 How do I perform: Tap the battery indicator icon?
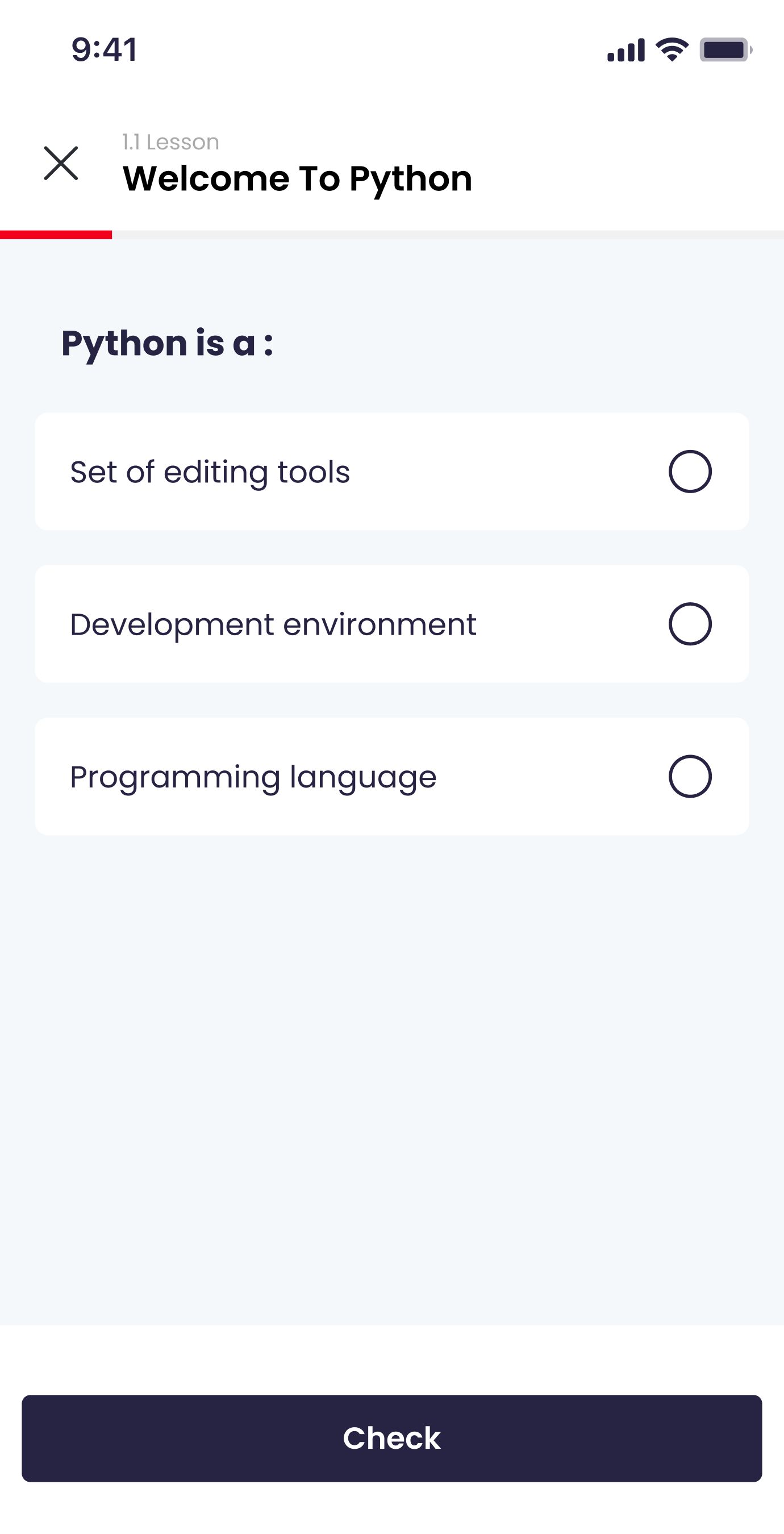click(x=725, y=50)
